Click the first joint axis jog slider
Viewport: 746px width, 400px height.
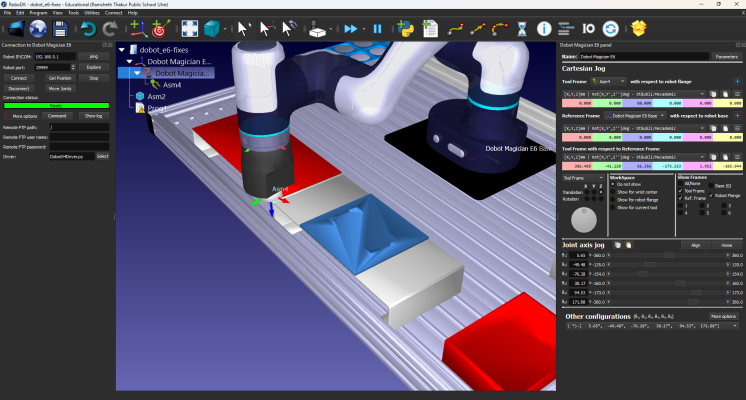tap(668, 255)
